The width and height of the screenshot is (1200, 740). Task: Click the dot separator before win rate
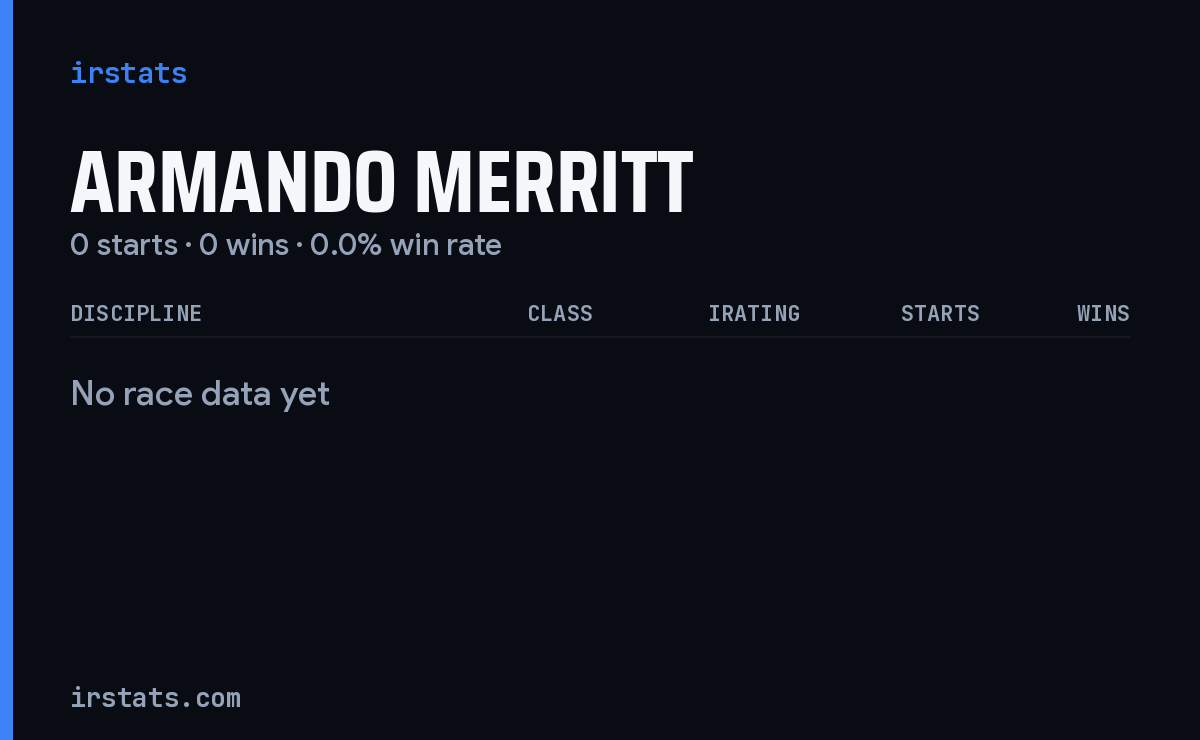coord(299,245)
